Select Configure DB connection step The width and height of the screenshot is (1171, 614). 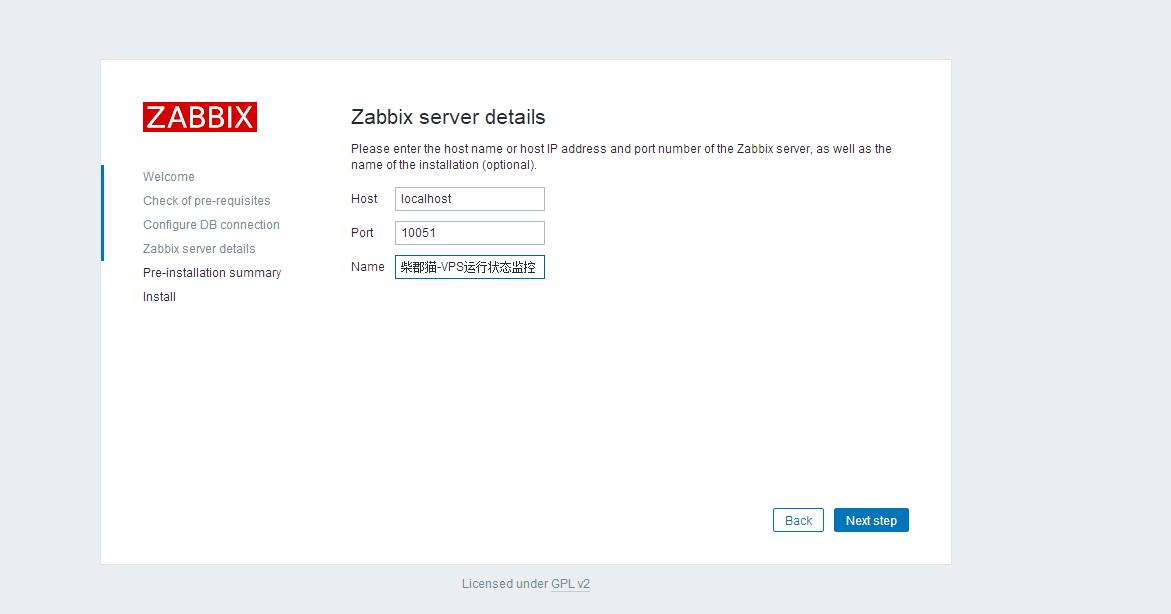(x=211, y=225)
